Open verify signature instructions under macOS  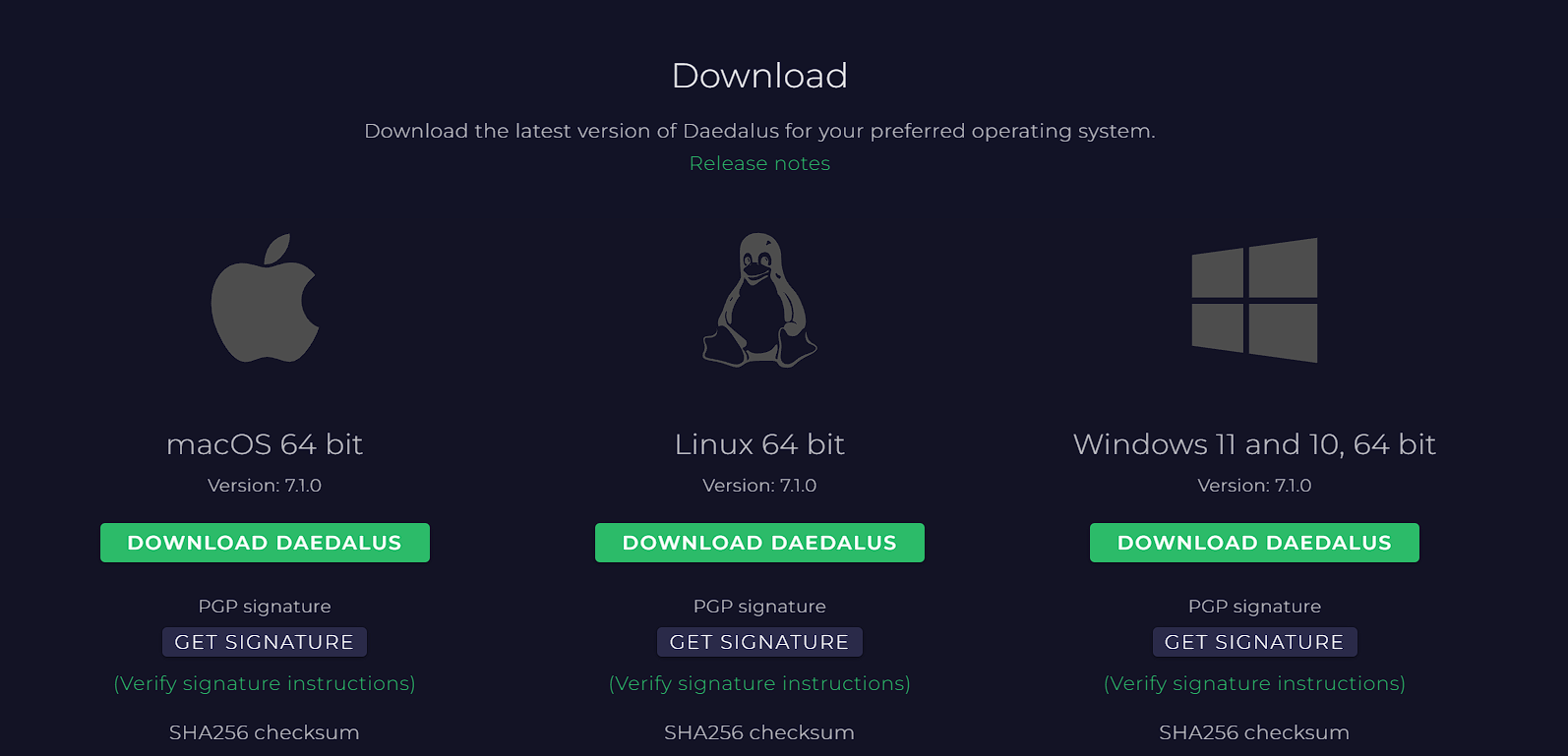pos(265,683)
